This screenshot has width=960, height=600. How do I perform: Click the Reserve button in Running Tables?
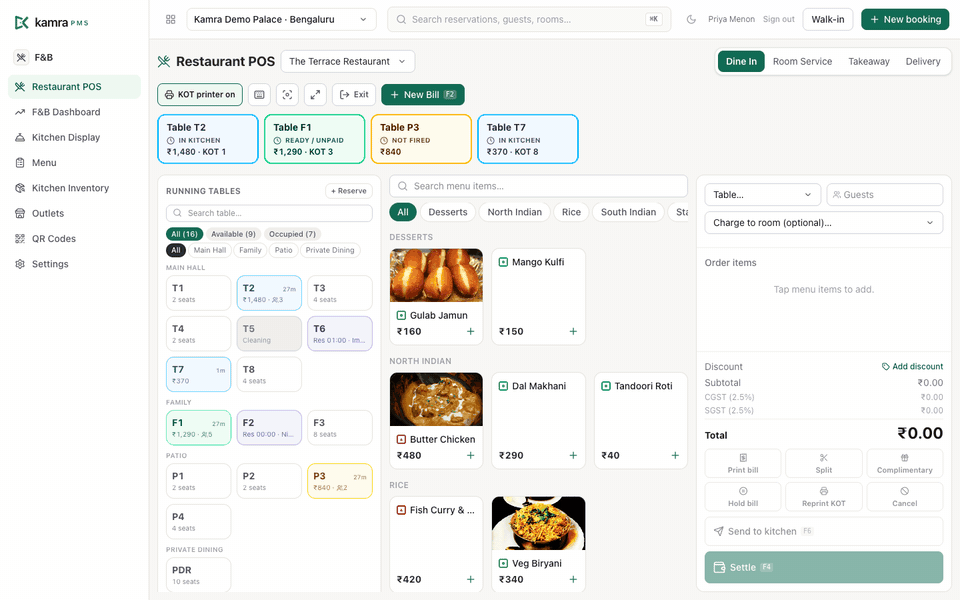(349, 191)
